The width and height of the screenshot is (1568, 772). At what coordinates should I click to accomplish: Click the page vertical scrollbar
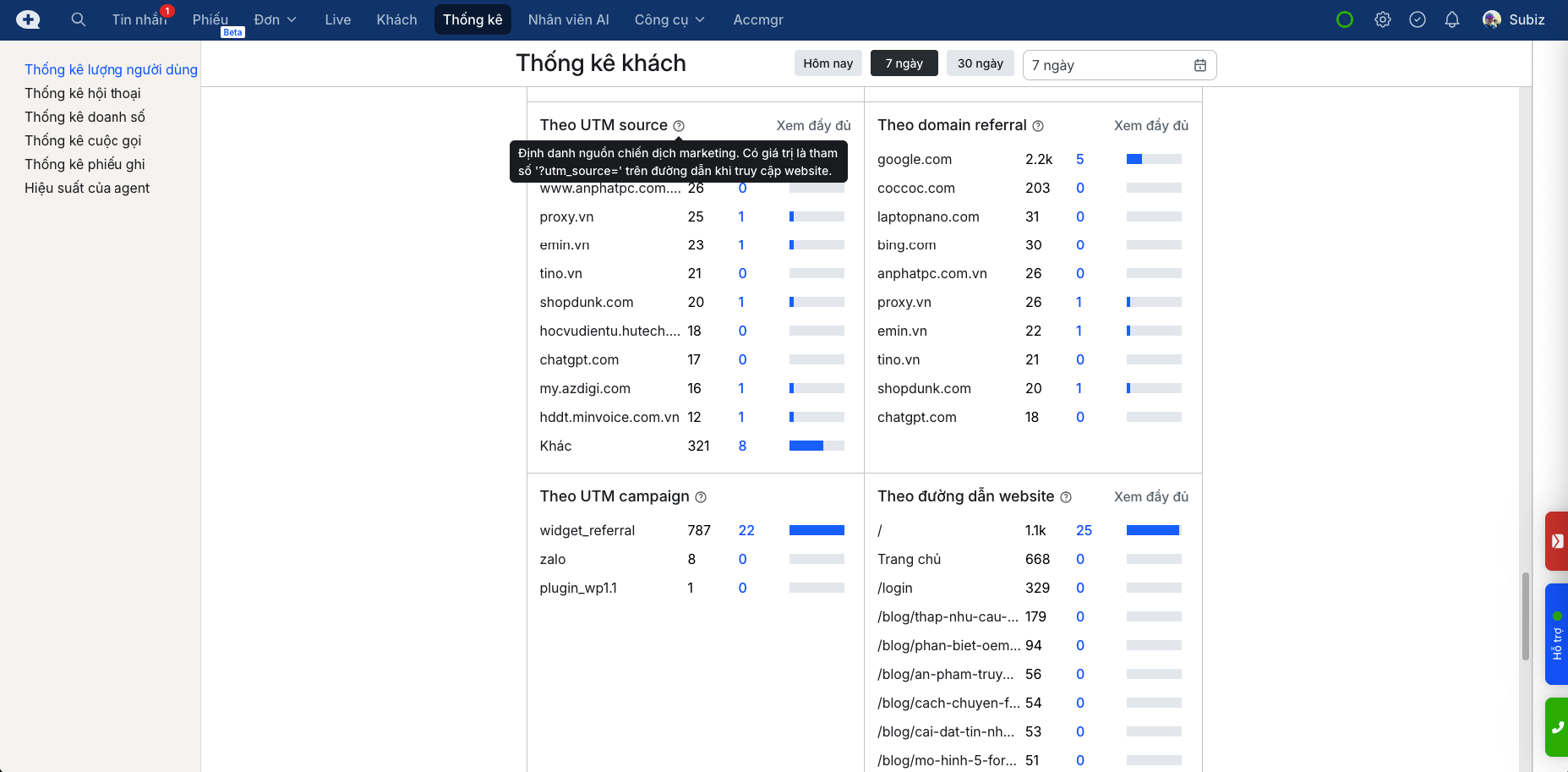tap(1525, 616)
